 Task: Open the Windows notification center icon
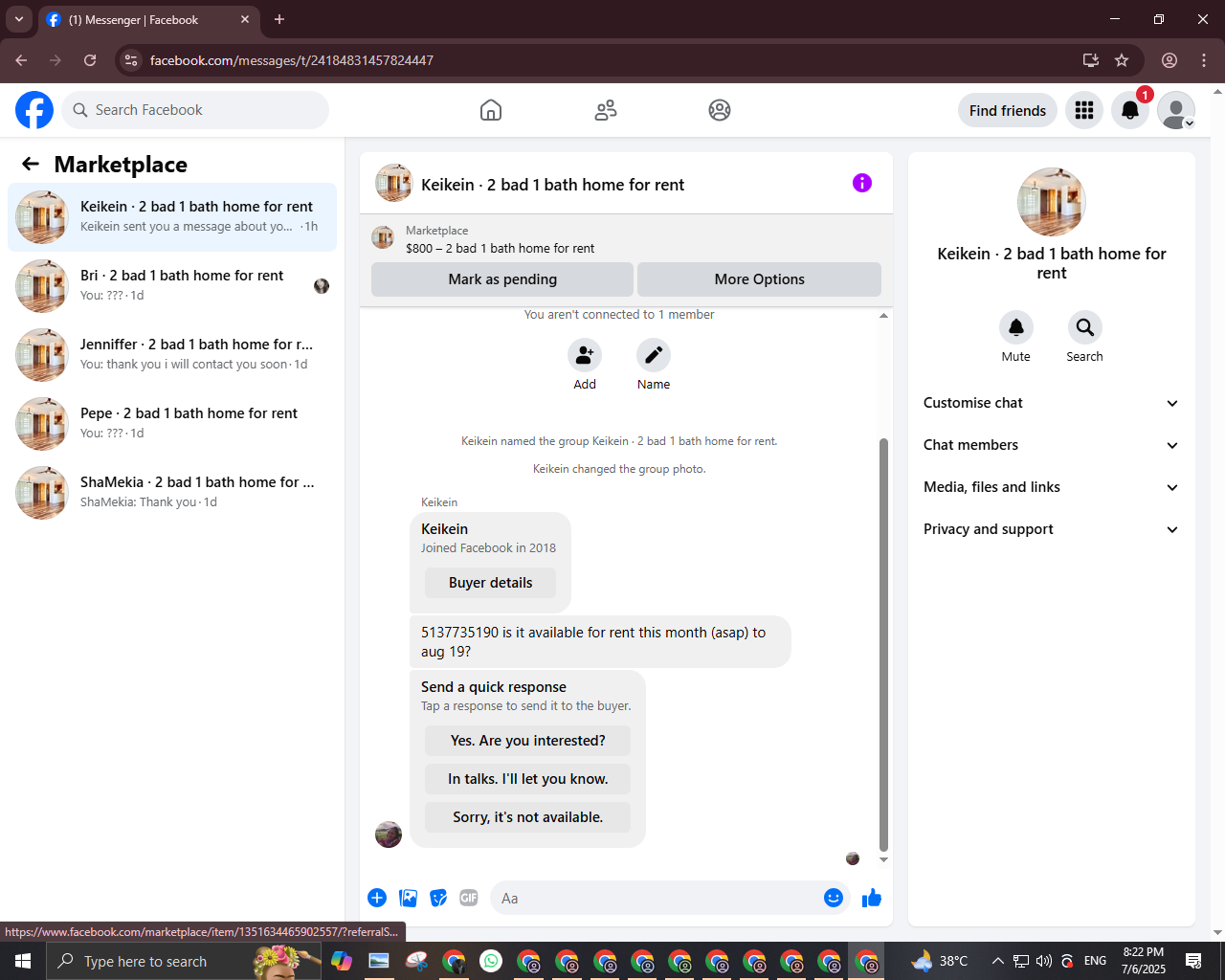tap(1193, 961)
